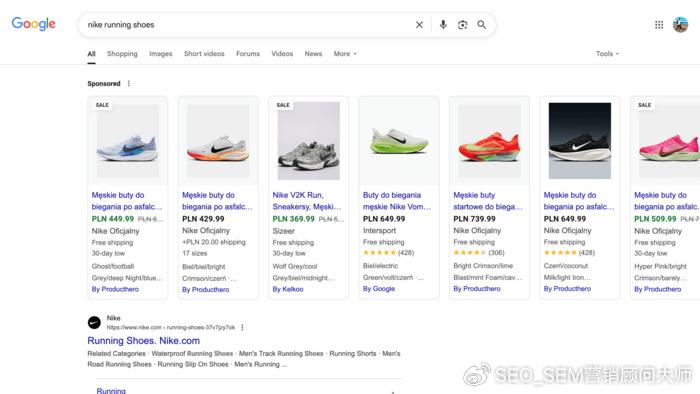Screen dimensions: 700x394
Task: Start voice search with the microphone icon
Action: (x=443, y=25)
